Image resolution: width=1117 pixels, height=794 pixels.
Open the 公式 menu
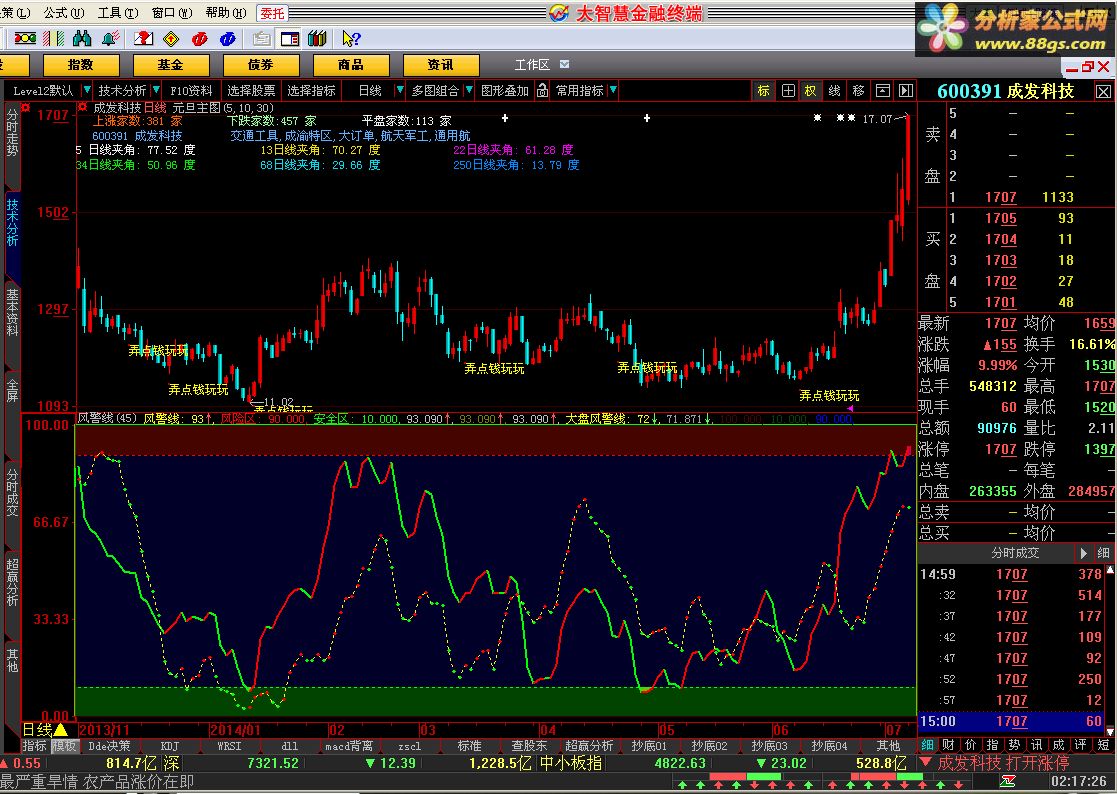(x=63, y=13)
